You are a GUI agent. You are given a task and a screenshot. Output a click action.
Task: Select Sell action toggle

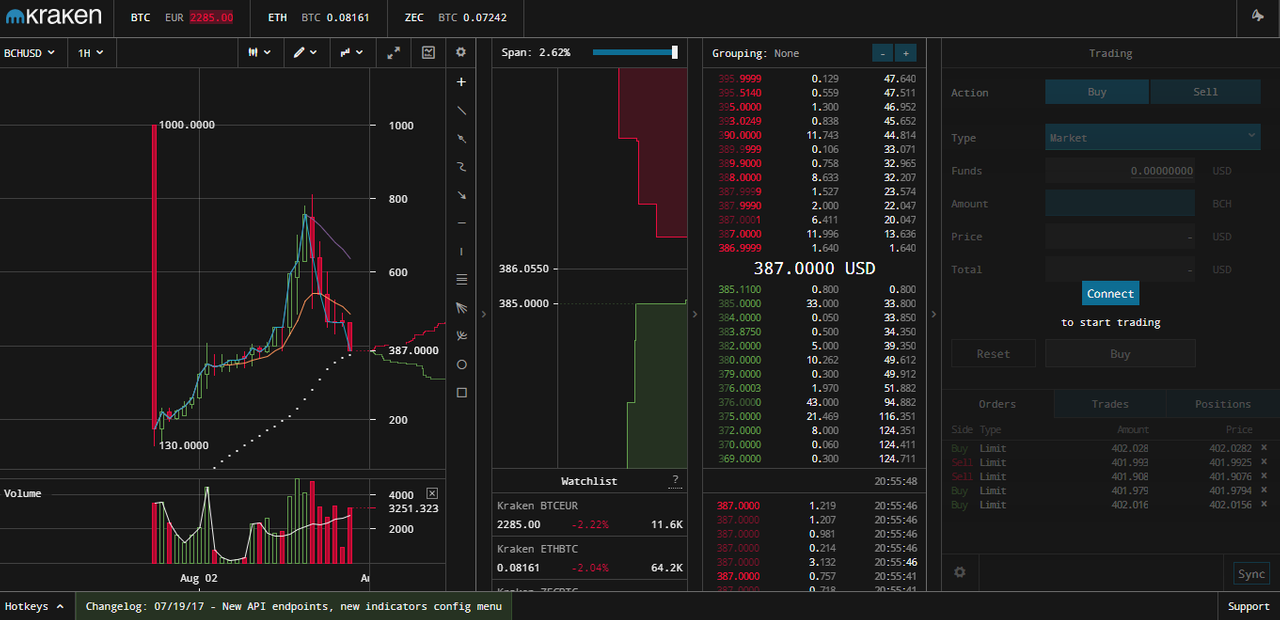(1205, 92)
